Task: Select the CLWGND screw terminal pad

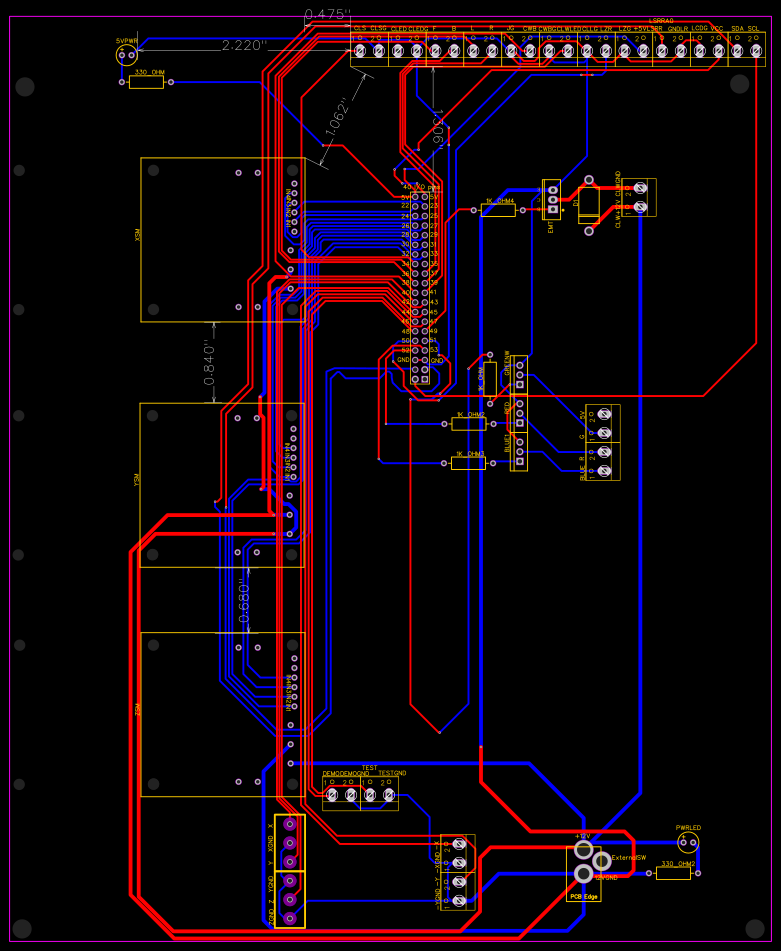Action: point(640,188)
